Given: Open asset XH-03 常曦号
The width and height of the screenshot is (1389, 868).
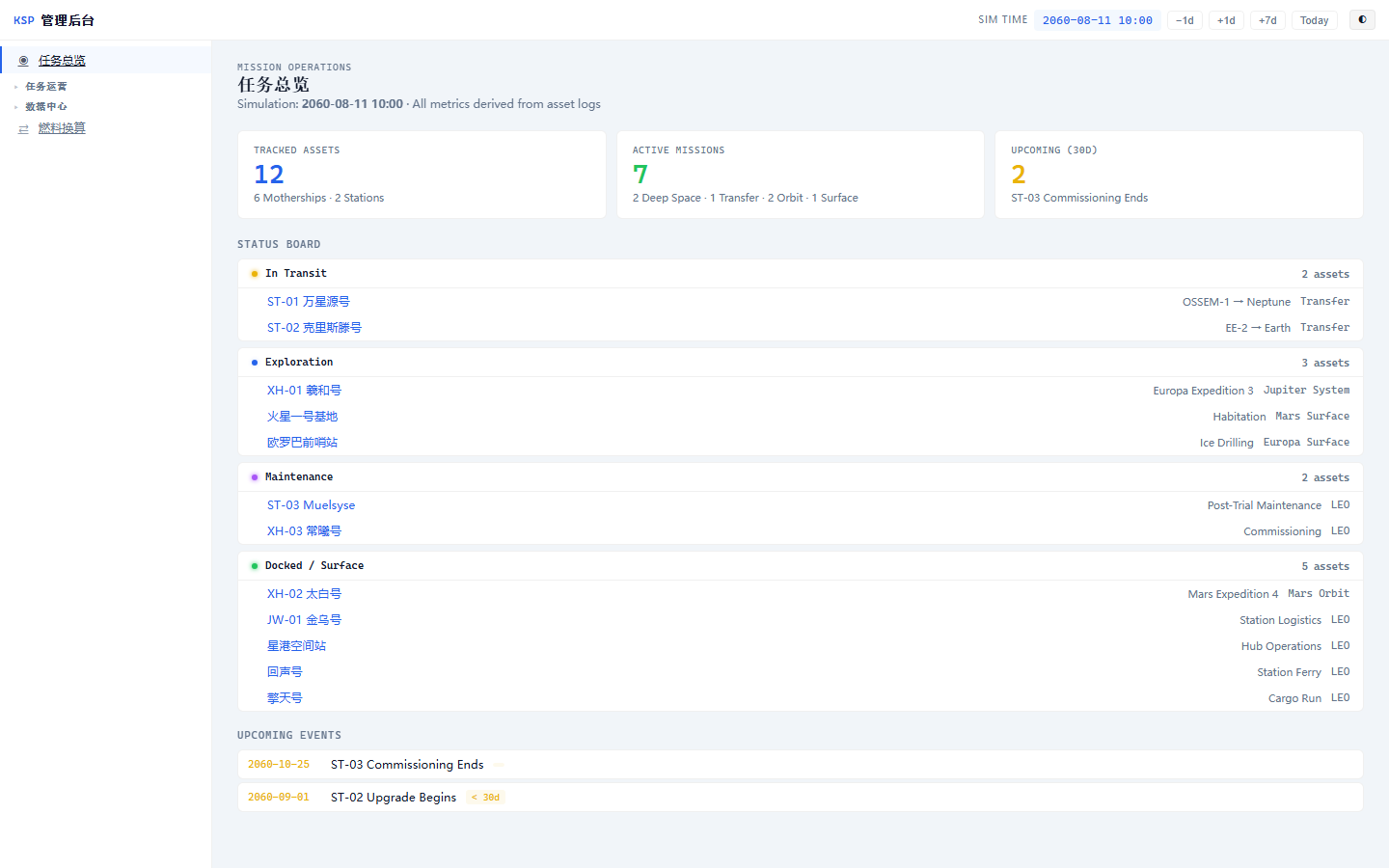Looking at the screenshot, I should pyautogui.click(x=305, y=531).
